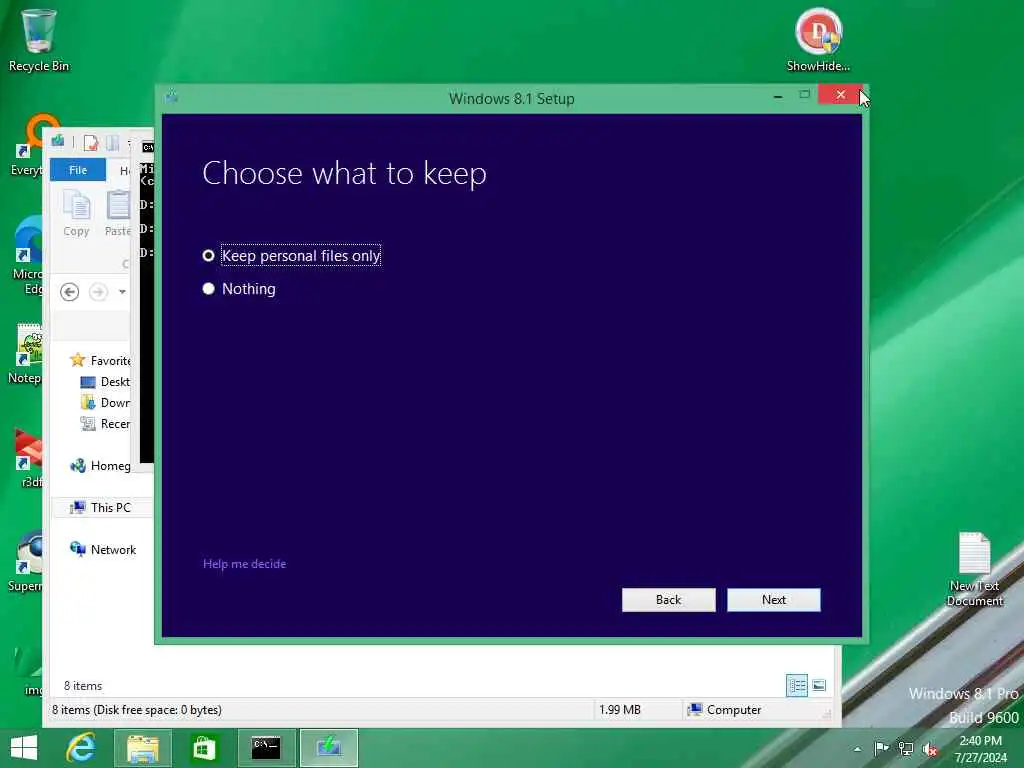
Task: Select This PC in navigation pane
Action: [101, 507]
